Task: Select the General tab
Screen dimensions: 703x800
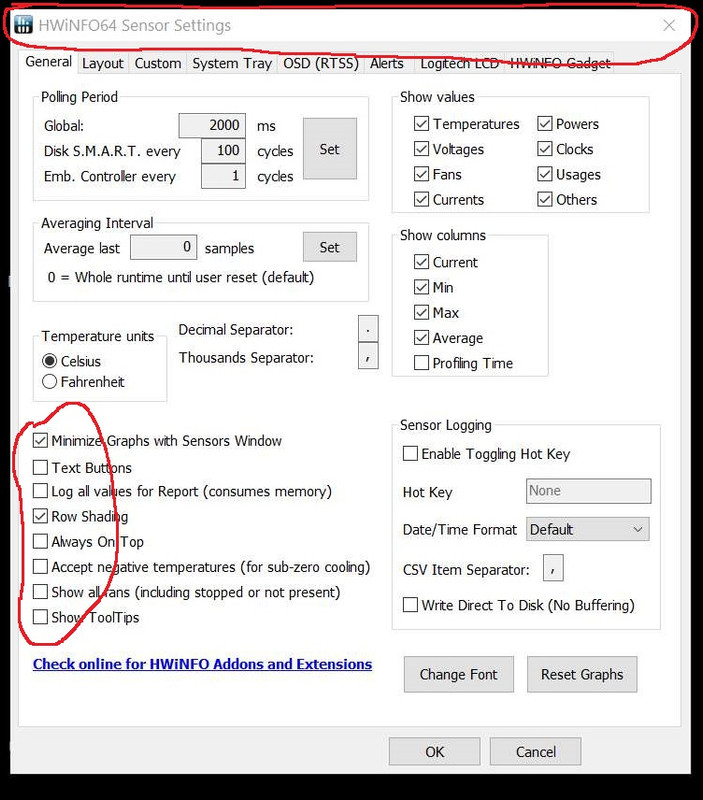Action: click(x=48, y=62)
